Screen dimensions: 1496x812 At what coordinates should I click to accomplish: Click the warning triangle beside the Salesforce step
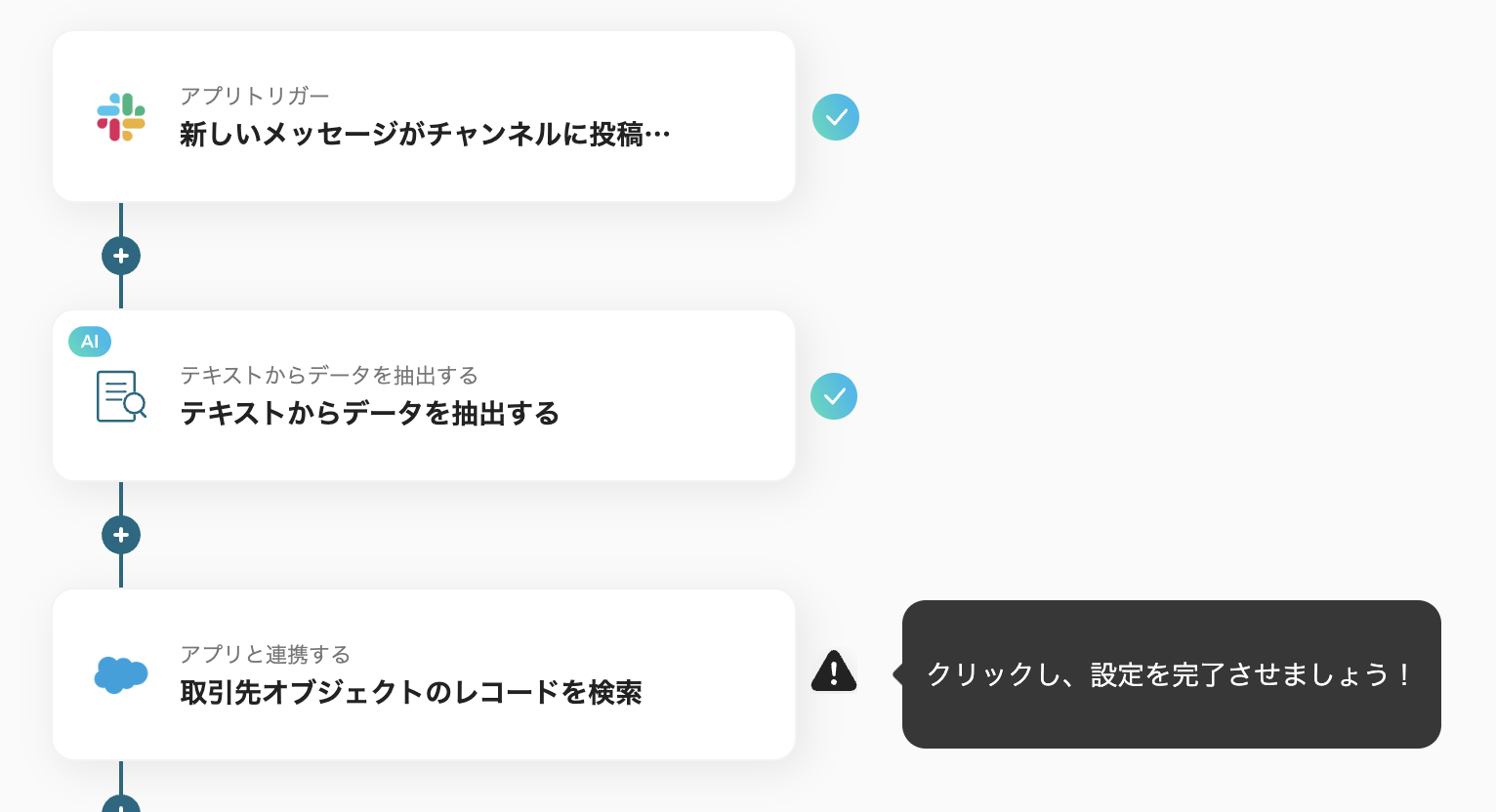tap(834, 672)
